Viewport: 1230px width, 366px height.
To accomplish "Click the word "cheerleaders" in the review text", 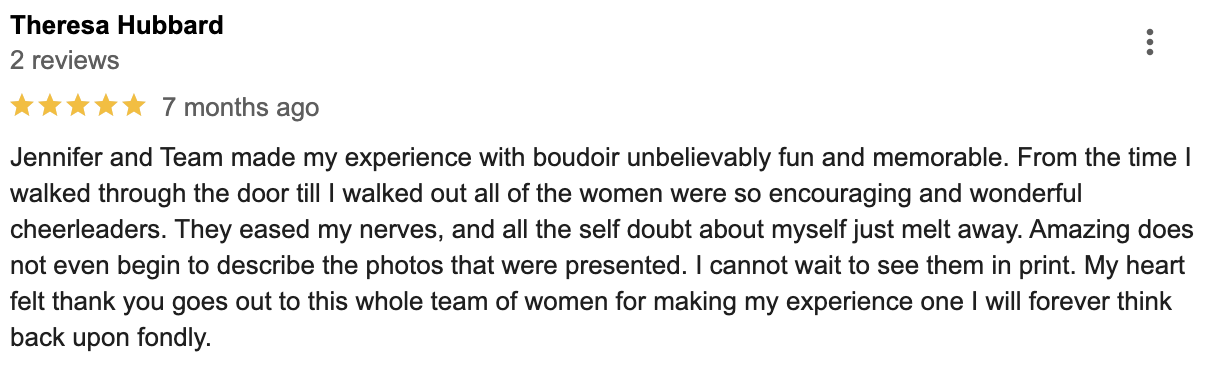I will tap(75, 230).
